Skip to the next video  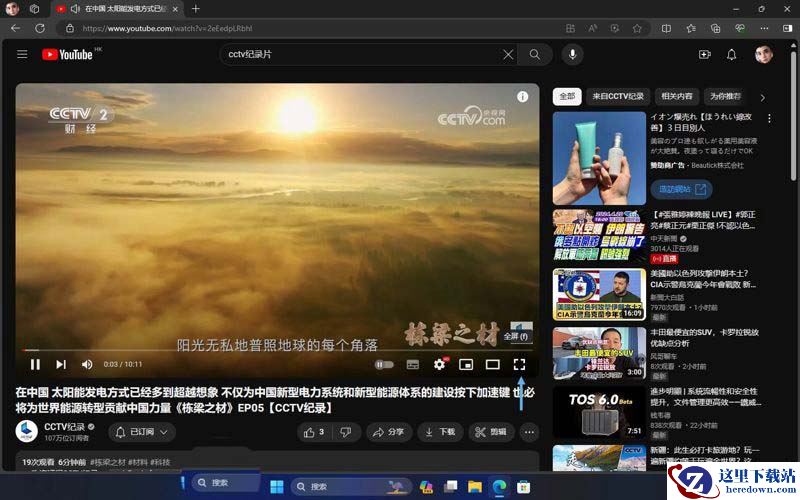(x=61, y=364)
